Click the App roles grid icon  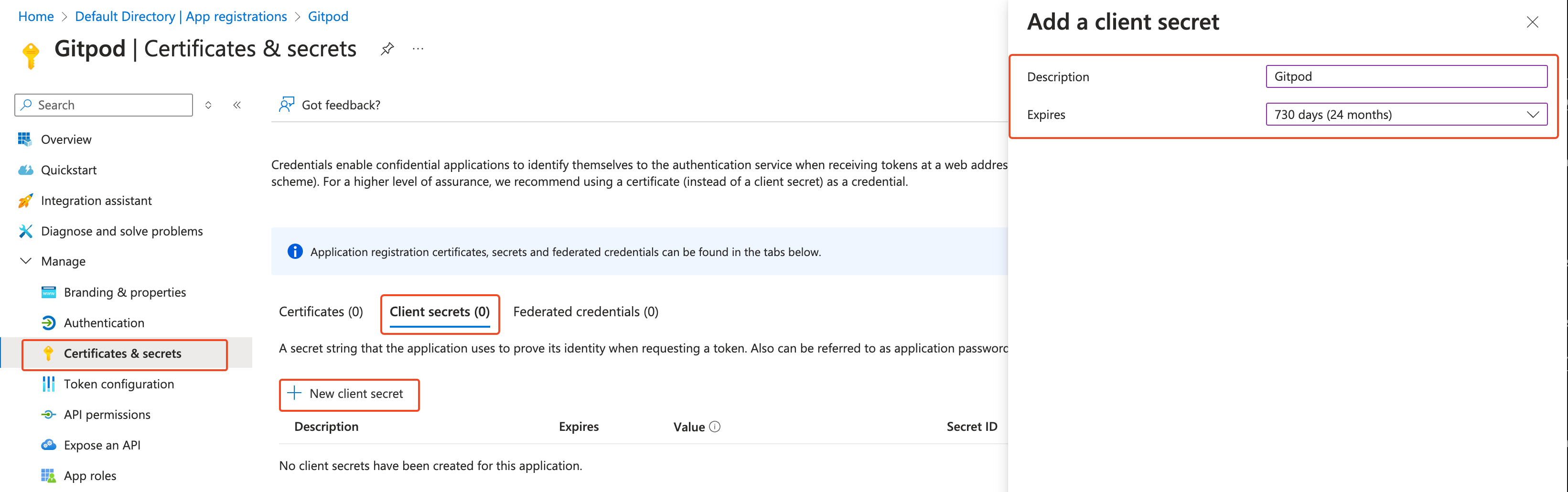click(x=48, y=476)
